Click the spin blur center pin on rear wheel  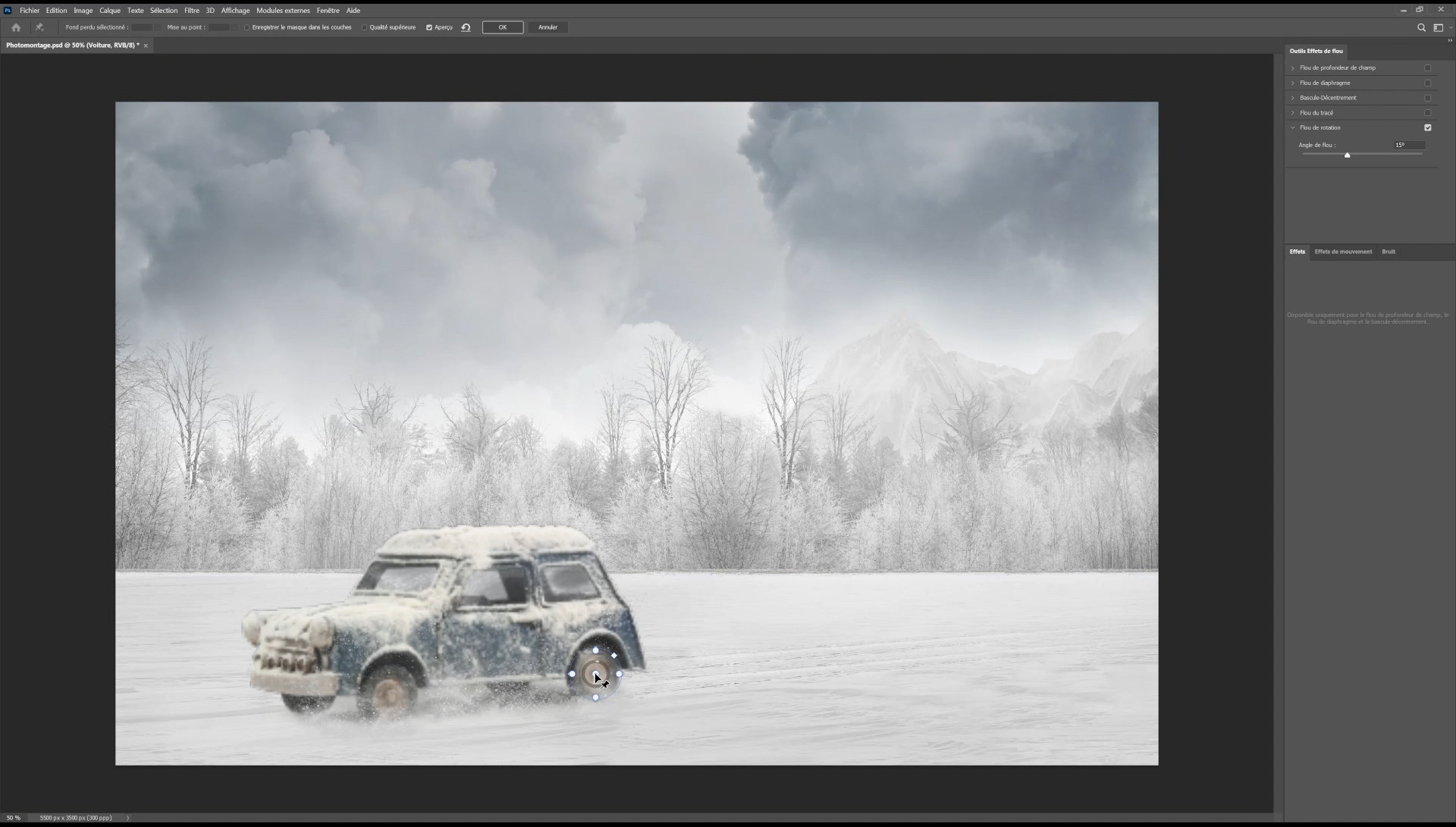596,674
